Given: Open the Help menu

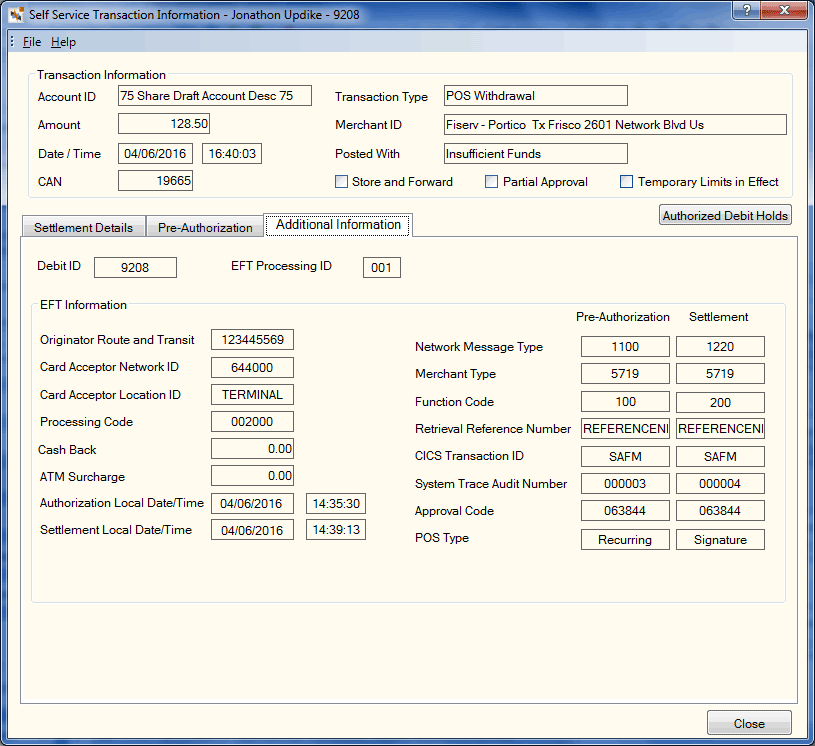Looking at the screenshot, I should click(x=63, y=42).
